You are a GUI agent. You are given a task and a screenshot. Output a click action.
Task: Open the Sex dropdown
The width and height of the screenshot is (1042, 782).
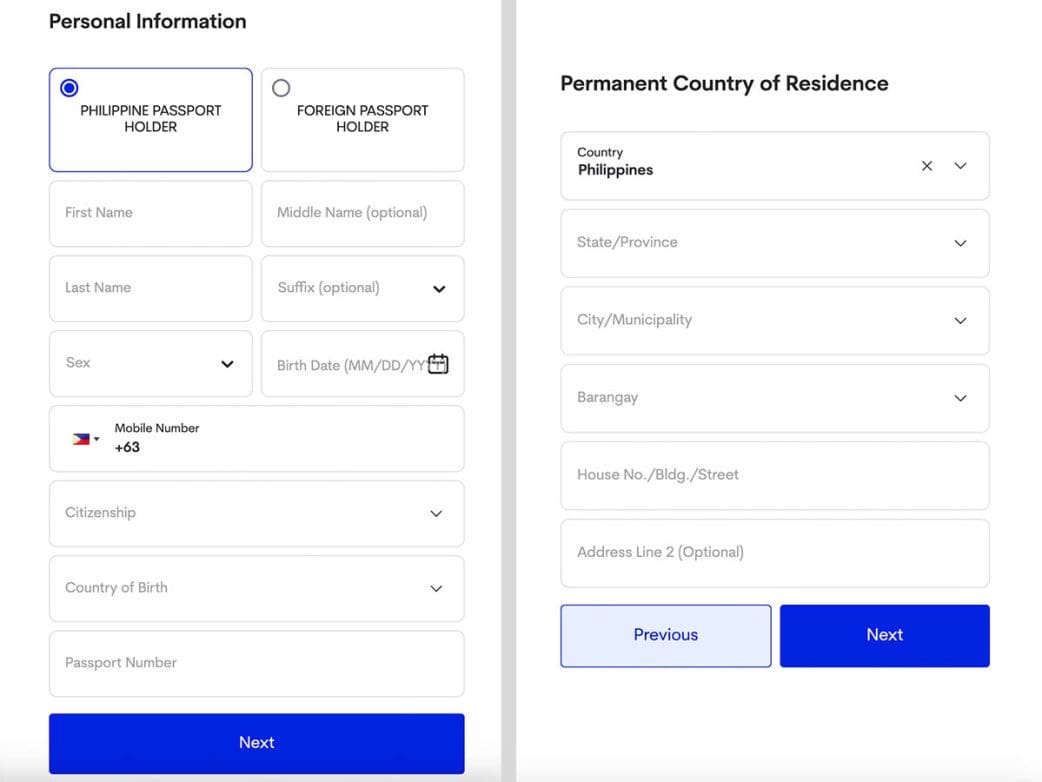click(227, 364)
